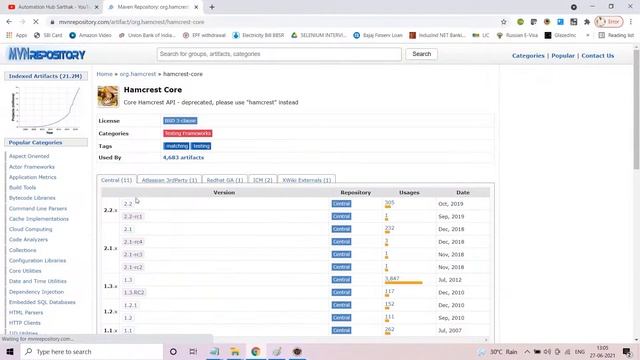The width and height of the screenshot is (640, 360).
Task: Open the Amazon Video bookmark
Action: coord(90,35)
